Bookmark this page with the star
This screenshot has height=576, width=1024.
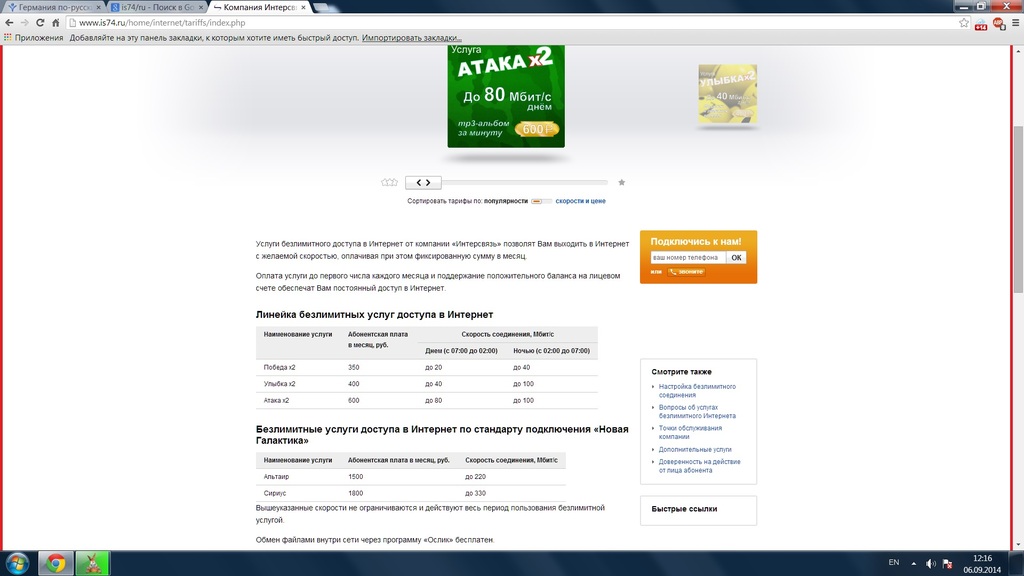pyautogui.click(x=964, y=23)
